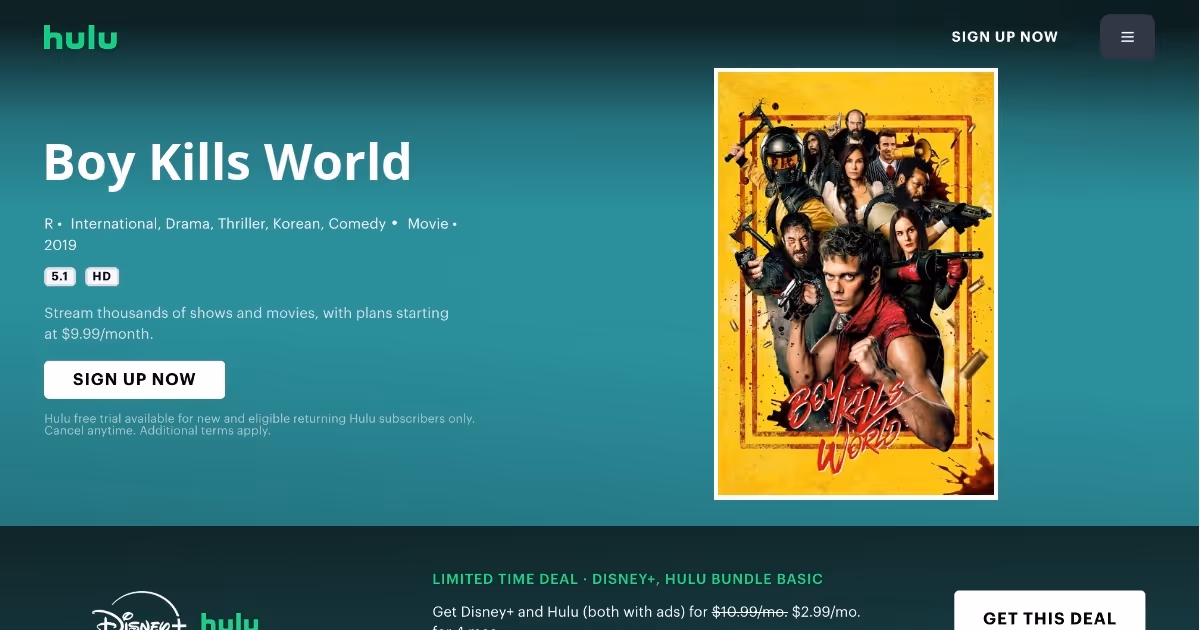Viewport: 1200px width, 630px height.
Task: Click the year 2019 text
Action: click(x=60, y=245)
